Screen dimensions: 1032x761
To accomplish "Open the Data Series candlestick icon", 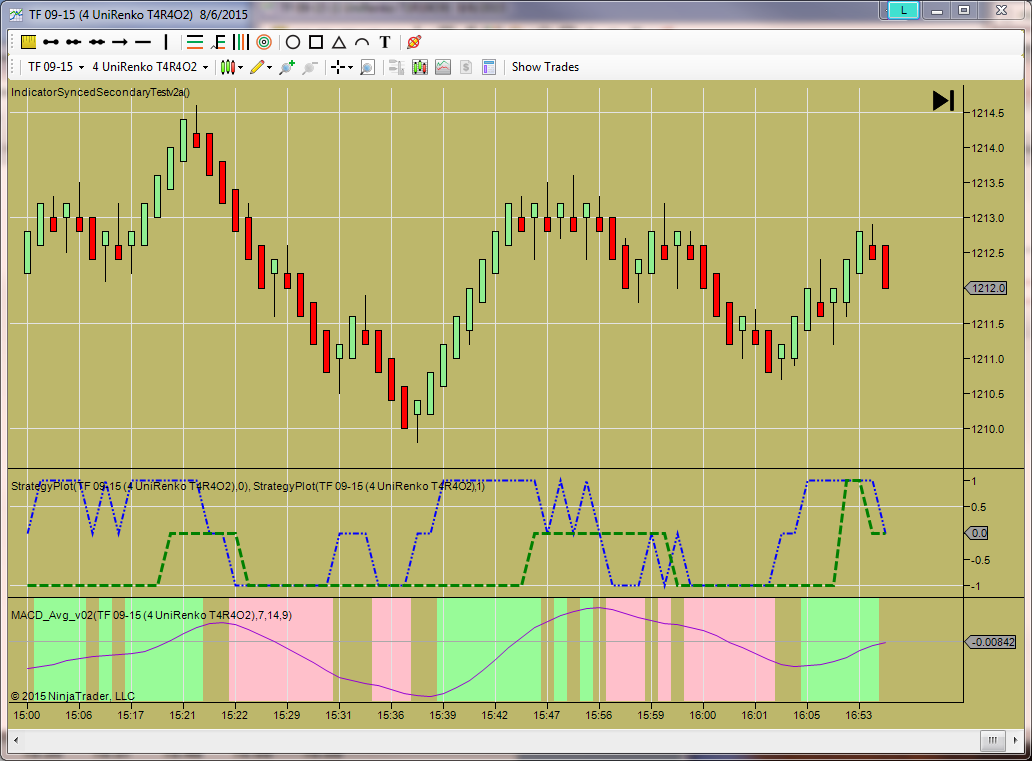I will [419, 66].
